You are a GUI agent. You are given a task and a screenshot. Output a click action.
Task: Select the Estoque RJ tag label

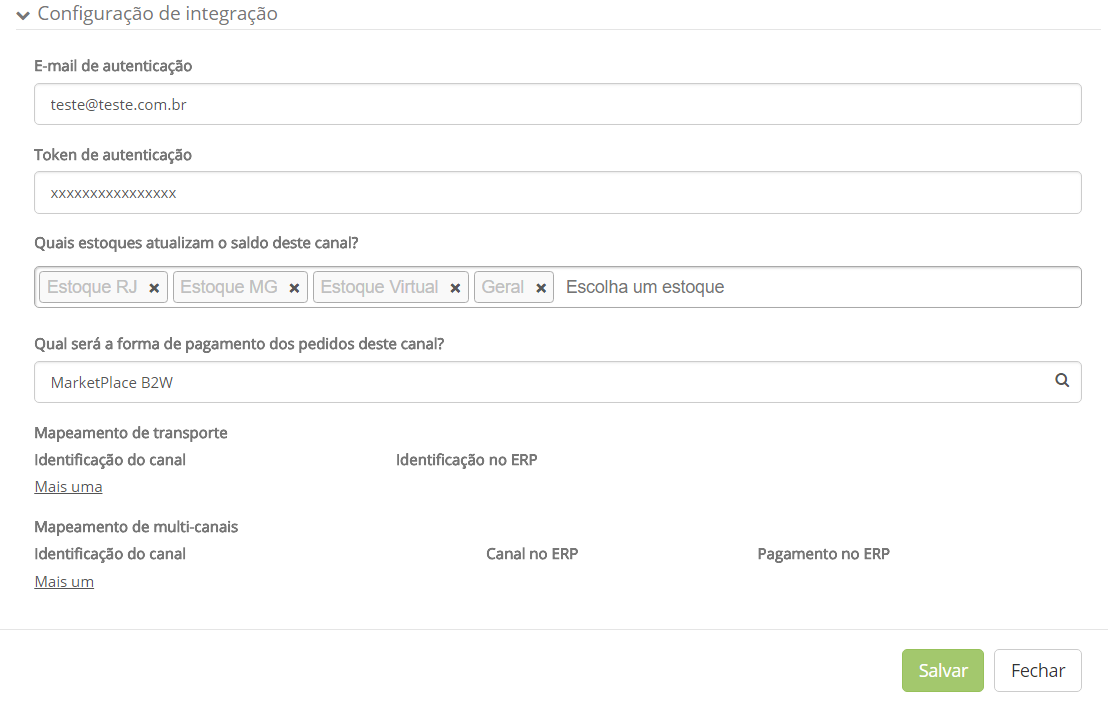click(x=92, y=287)
